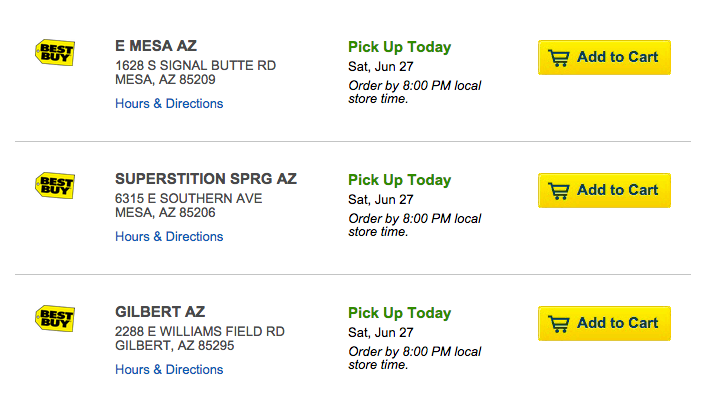Viewport: 710px width, 397px height.
Task: Open Hours & Directions for E Mesa store
Action: click(x=169, y=104)
